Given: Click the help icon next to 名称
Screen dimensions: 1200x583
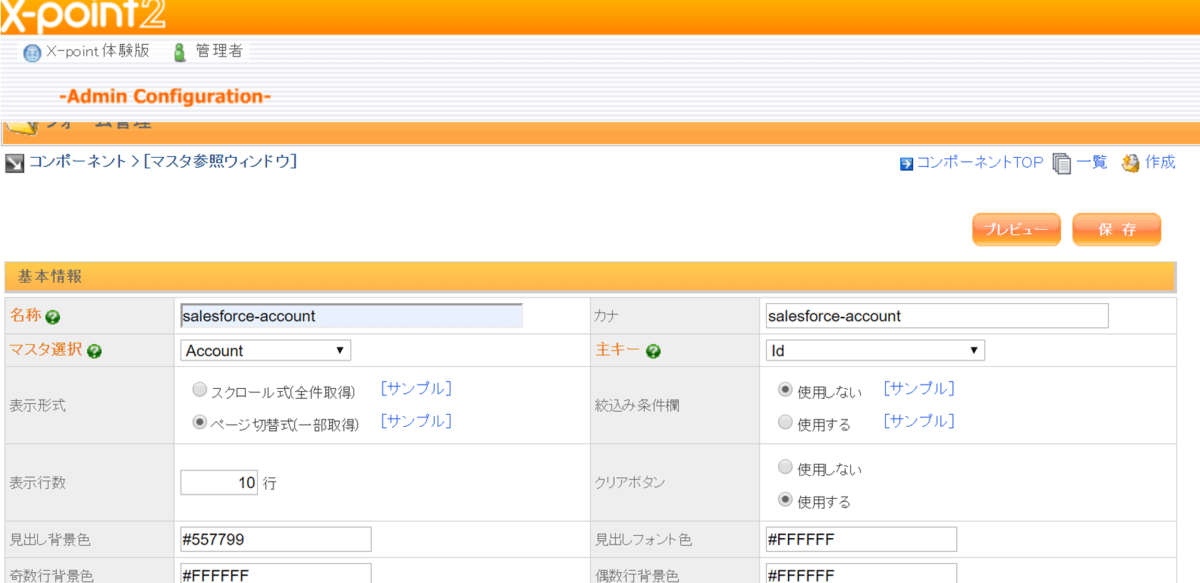Looking at the screenshot, I should click(x=53, y=317).
